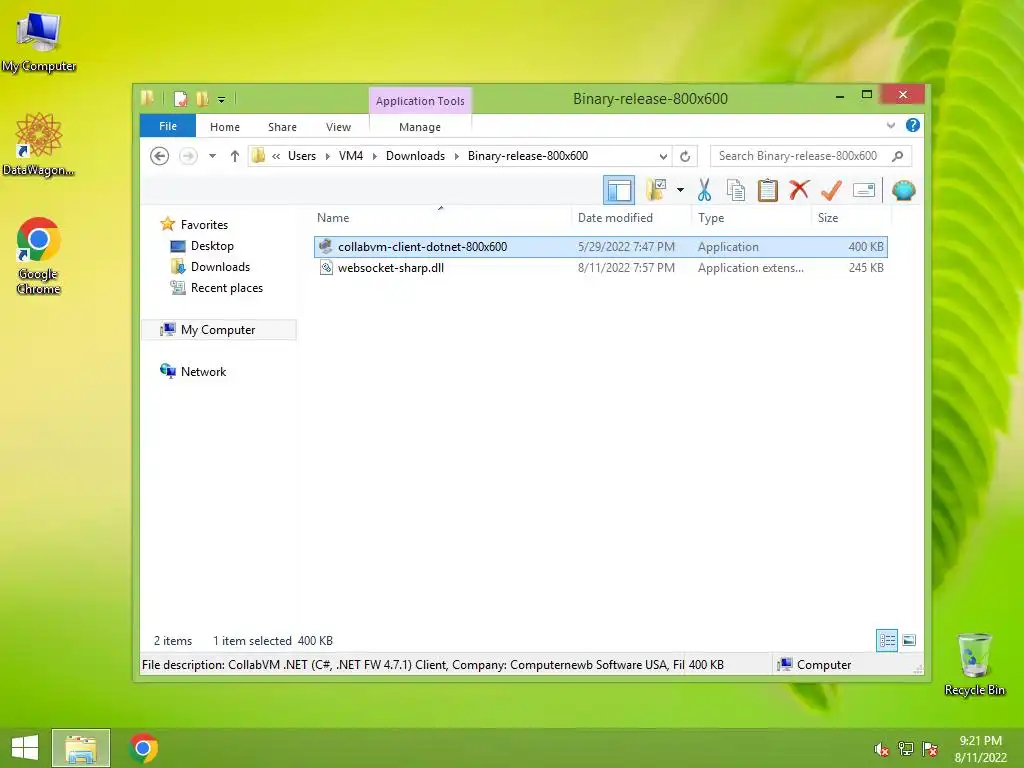
Task: Delete selected file with red X icon
Action: 799,190
